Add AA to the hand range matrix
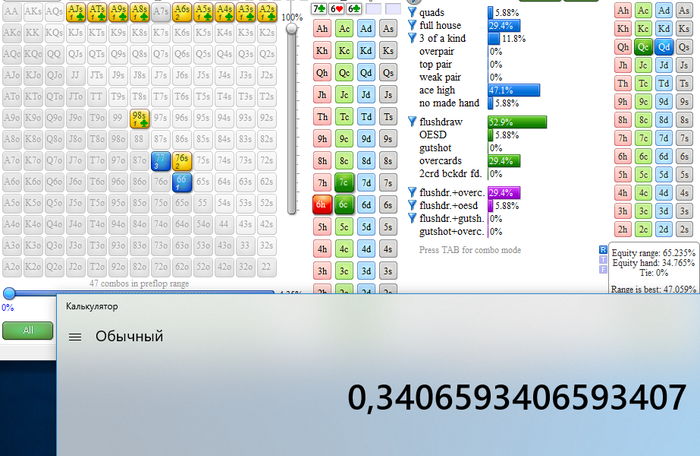 click(x=12, y=12)
